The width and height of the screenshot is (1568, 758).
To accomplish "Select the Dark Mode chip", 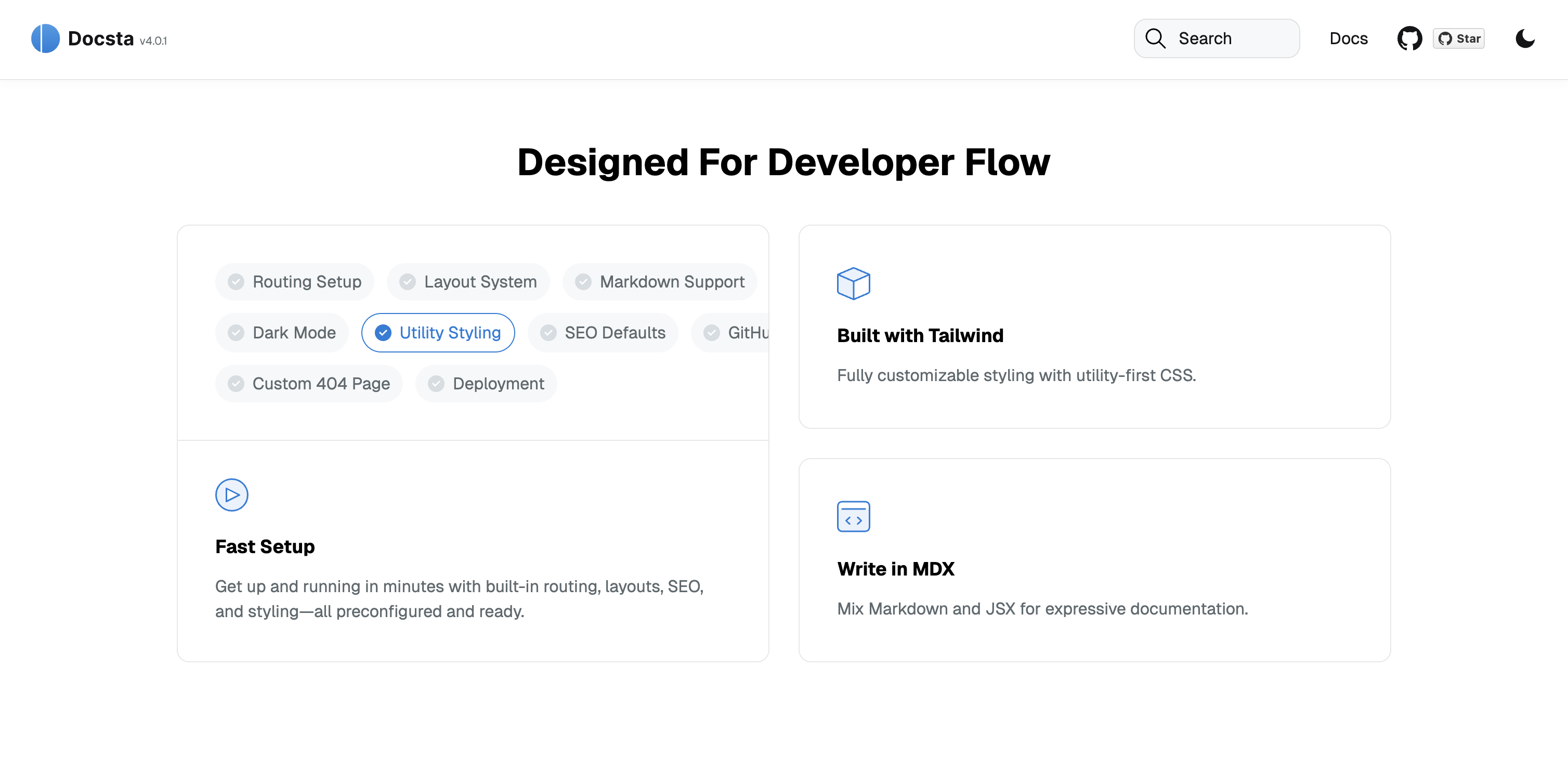I will click(282, 333).
